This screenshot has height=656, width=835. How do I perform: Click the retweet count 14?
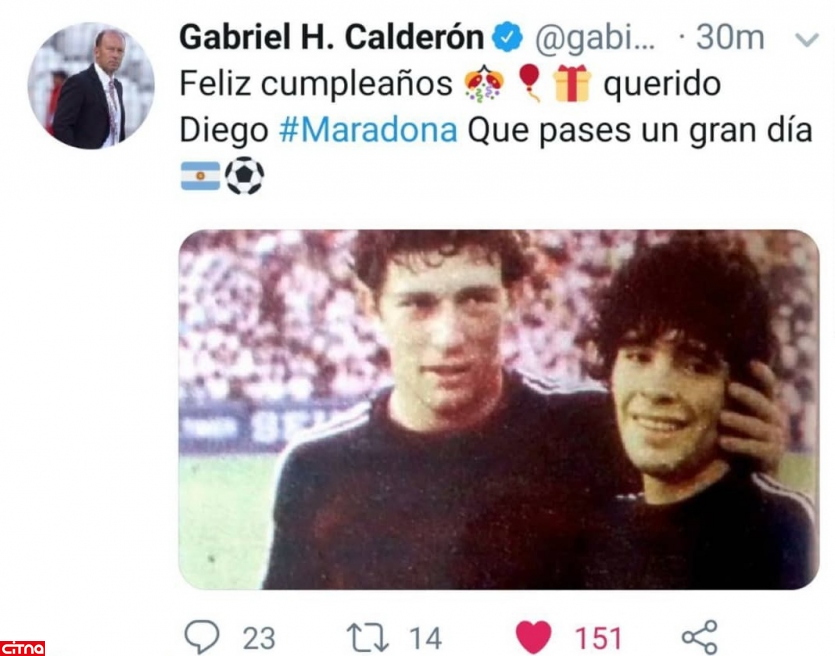click(x=425, y=638)
